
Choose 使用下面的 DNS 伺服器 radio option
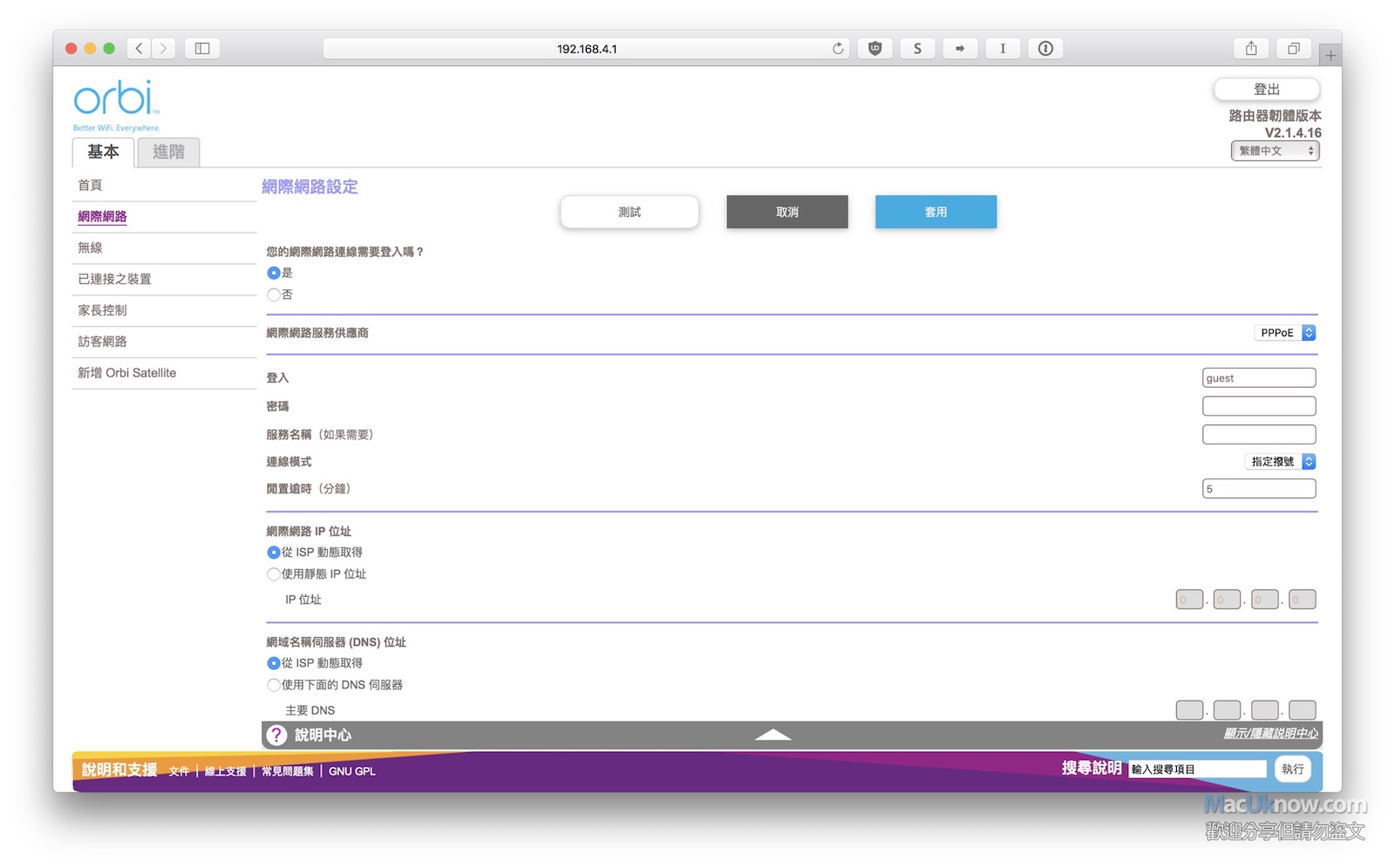pyautogui.click(x=274, y=685)
